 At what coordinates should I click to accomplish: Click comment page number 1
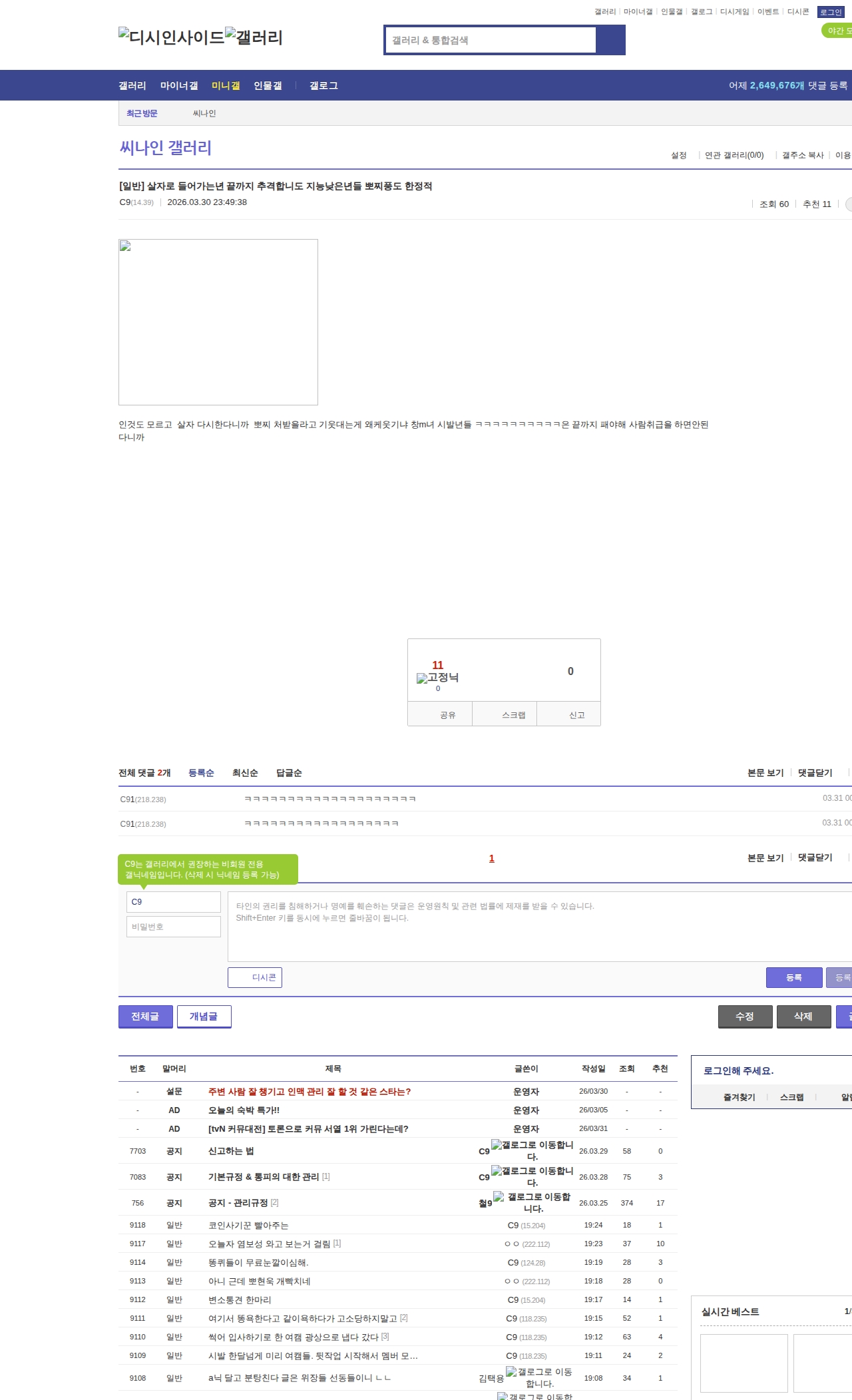tap(492, 858)
